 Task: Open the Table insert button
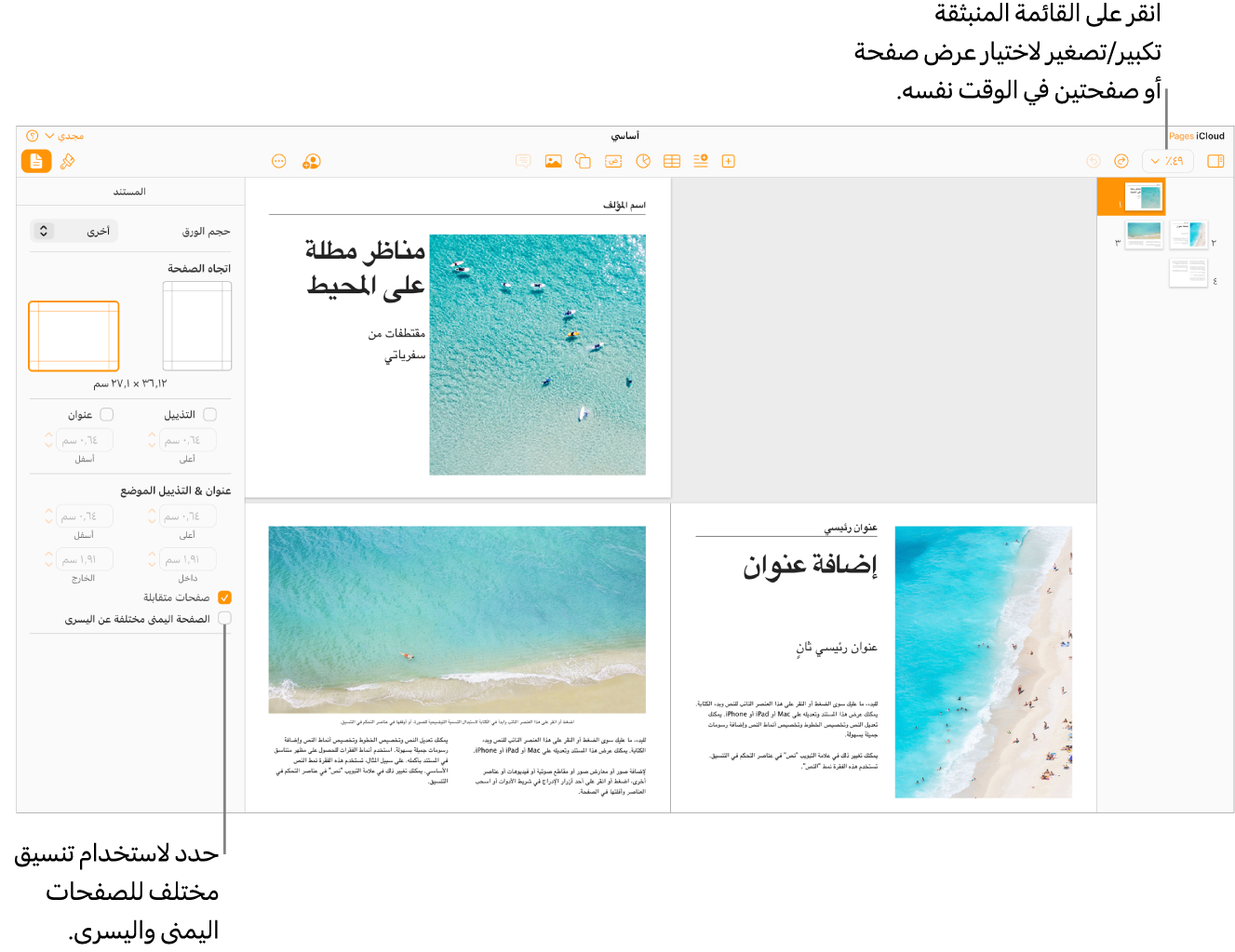[x=672, y=161]
